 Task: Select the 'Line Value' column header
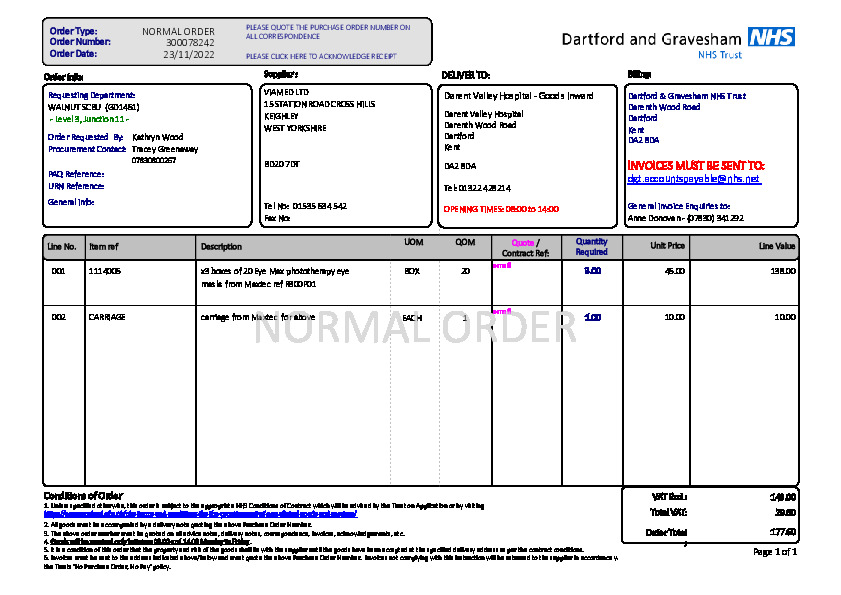pos(777,246)
